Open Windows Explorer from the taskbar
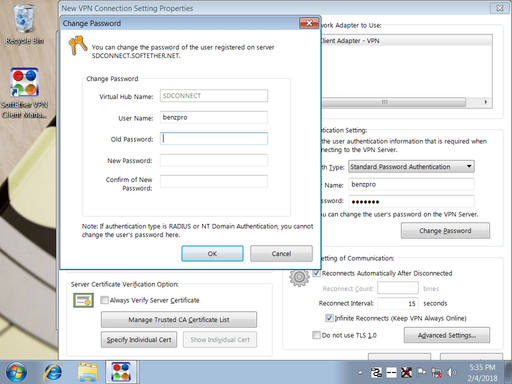512x384 pixels. 87,372
